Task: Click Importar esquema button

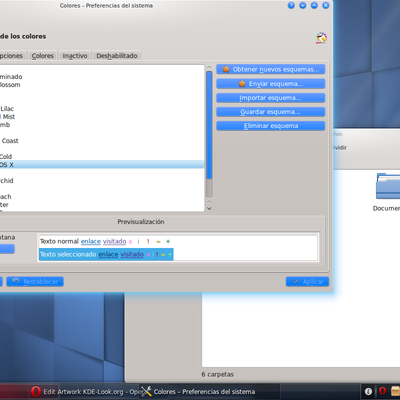Action: pyautogui.click(x=271, y=98)
